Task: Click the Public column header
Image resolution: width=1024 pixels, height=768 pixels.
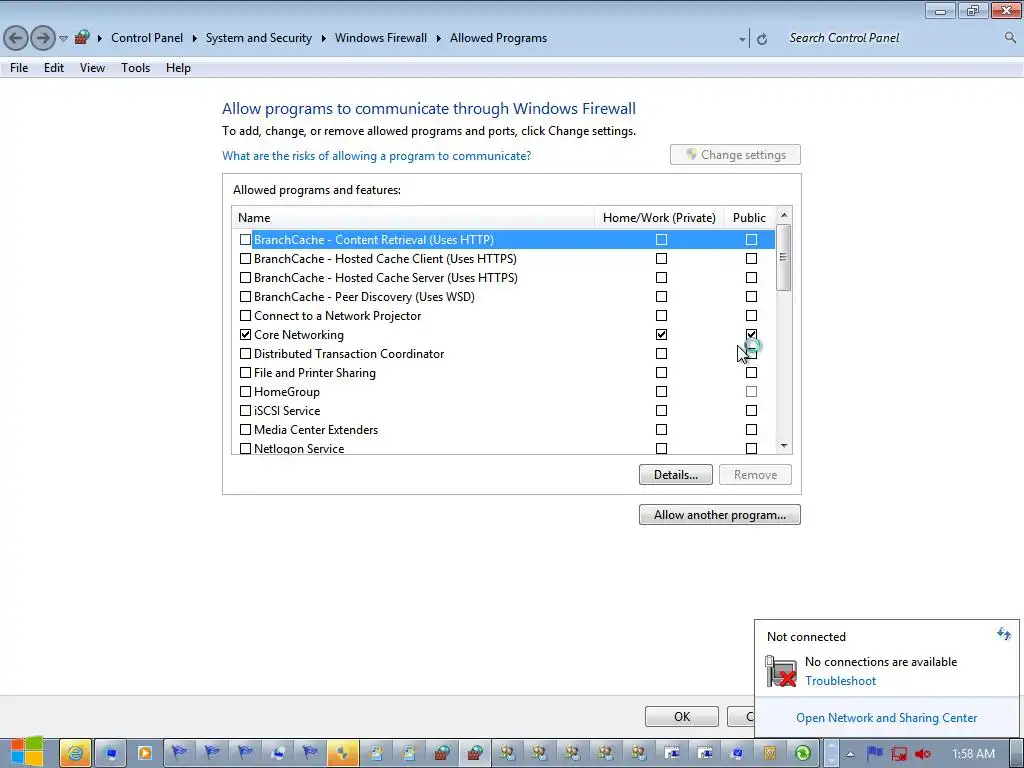Action: [x=750, y=217]
